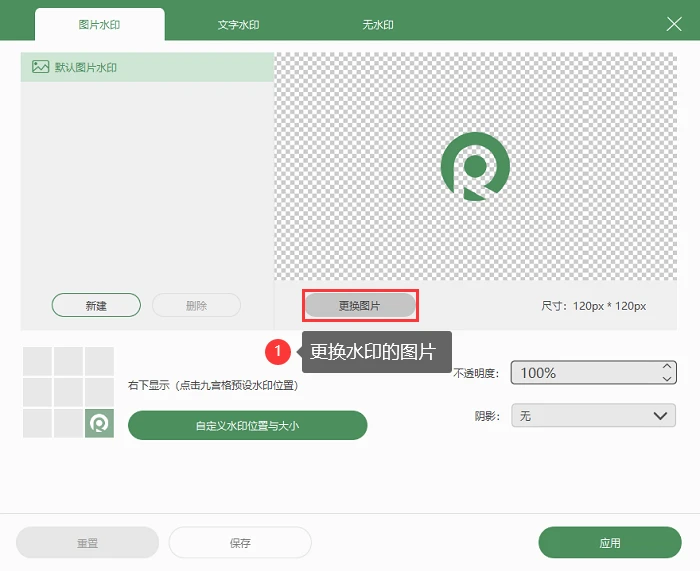Screen dimensions: 700x571
Task: Select the 图片水印 tab
Action: coord(100,25)
